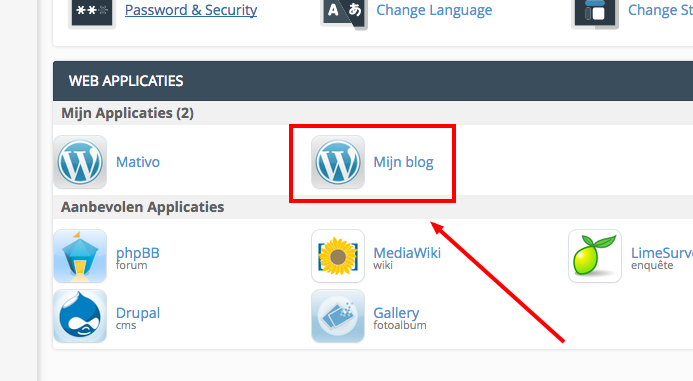Open the LimeSurvey lime icon
This screenshot has height=381, width=693.
click(595, 256)
